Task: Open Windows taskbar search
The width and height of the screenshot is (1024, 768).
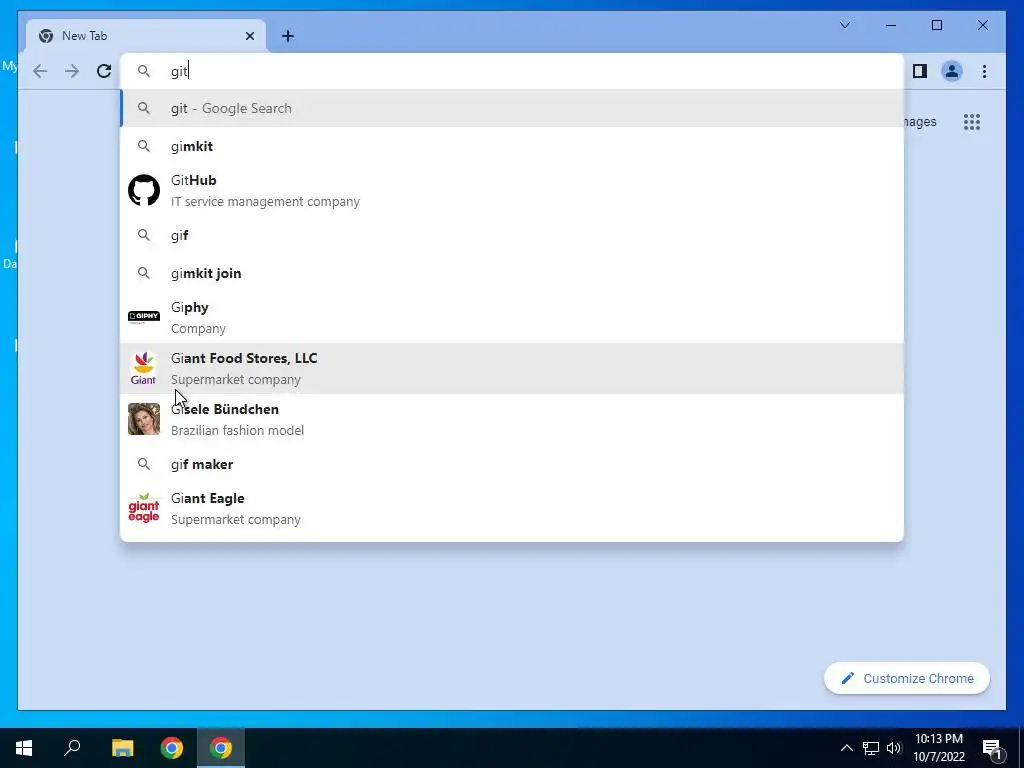Action: click(x=72, y=748)
